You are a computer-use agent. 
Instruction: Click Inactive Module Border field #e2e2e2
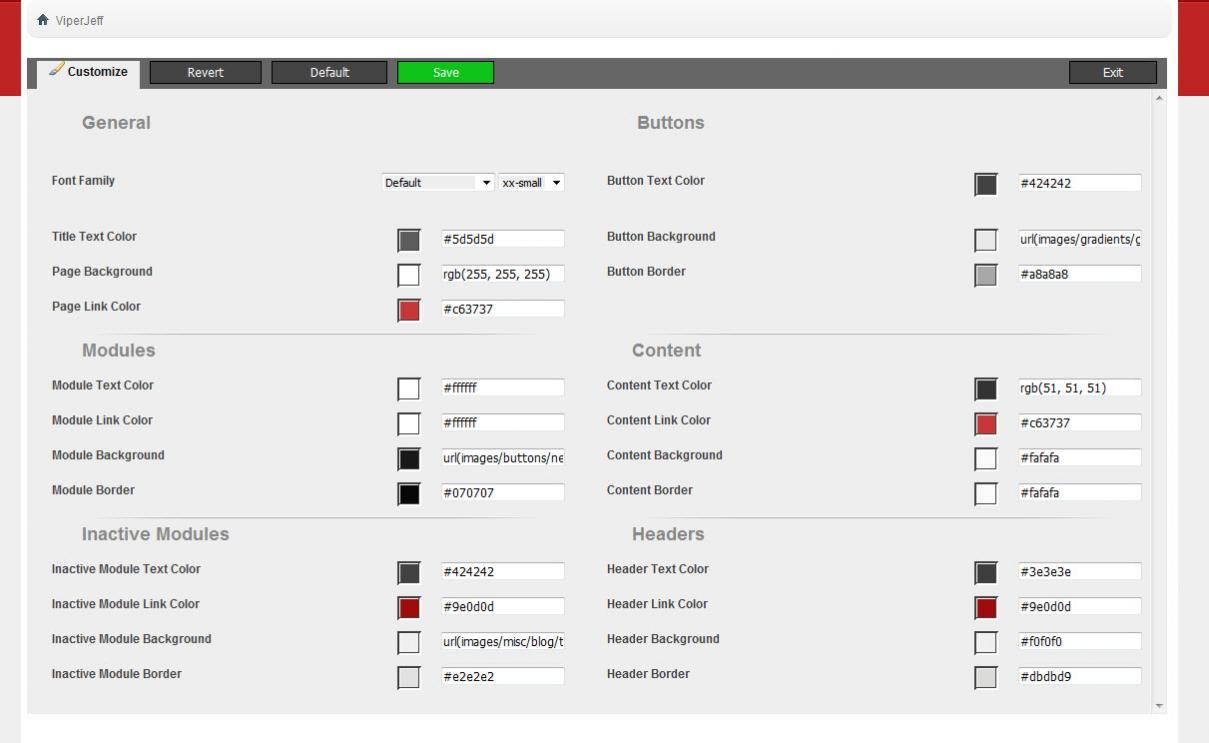(x=503, y=677)
